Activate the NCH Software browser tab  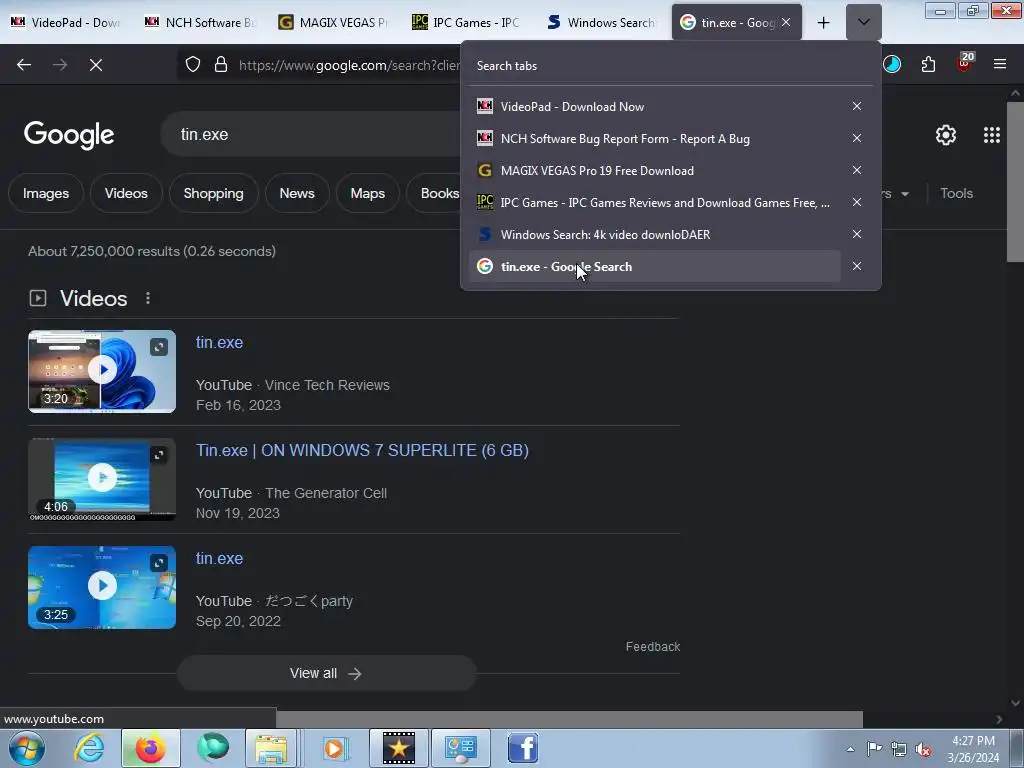coord(200,22)
